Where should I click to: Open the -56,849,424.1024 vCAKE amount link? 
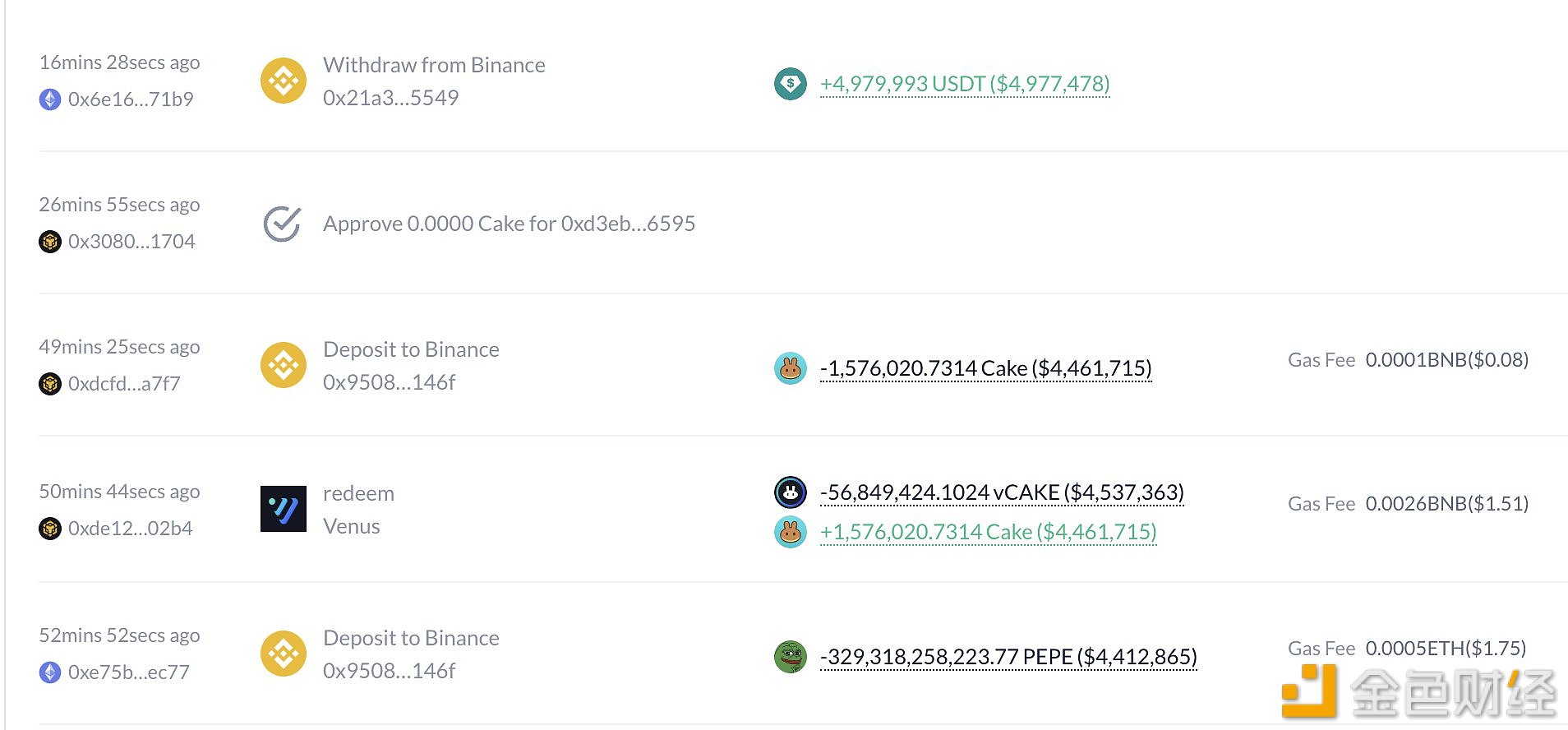point(1002,492)
